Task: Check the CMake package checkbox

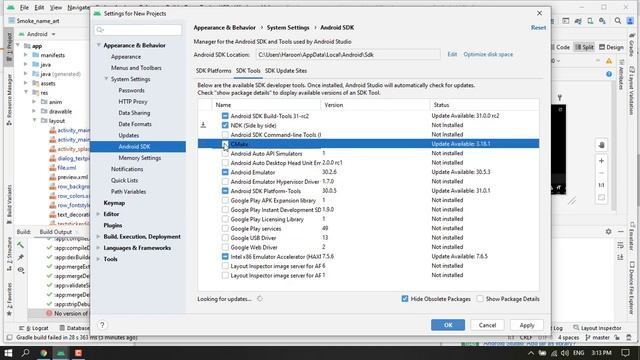Action: pos(225,144)
